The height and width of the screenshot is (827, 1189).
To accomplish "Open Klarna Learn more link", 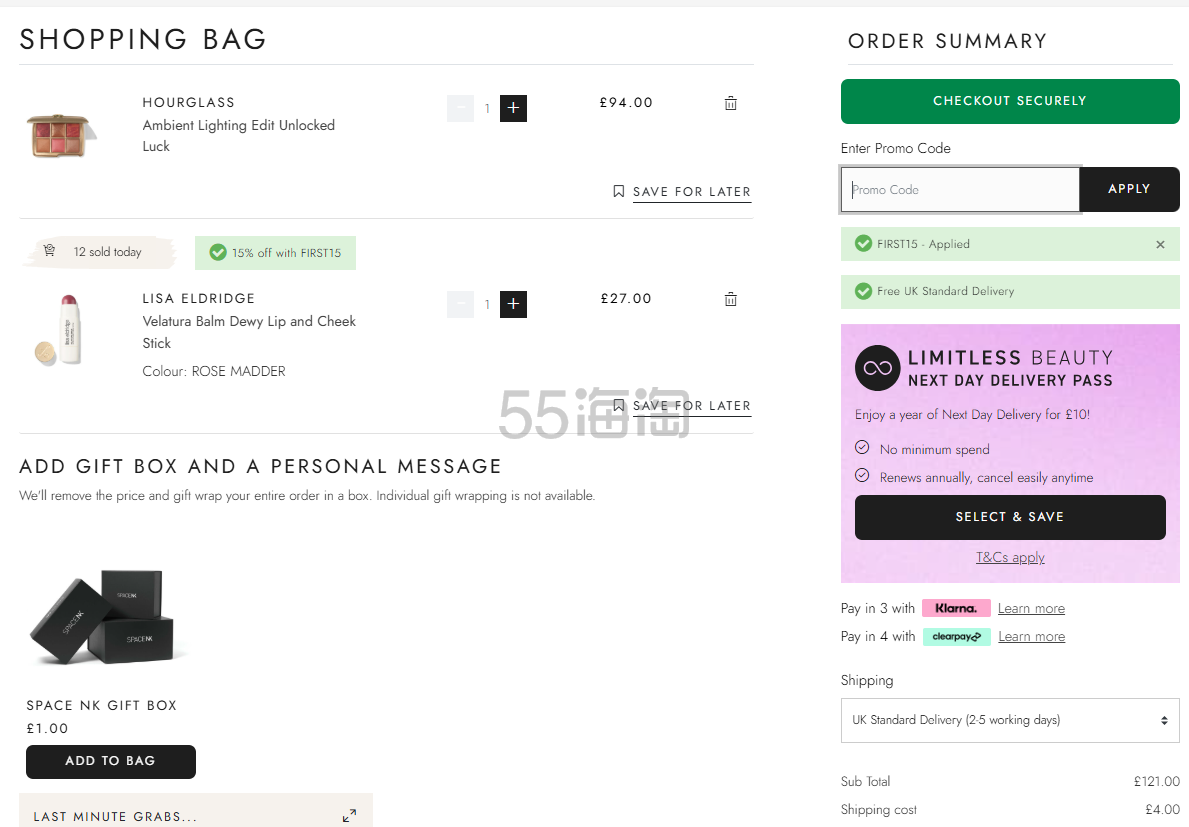I will (1031, 609).
